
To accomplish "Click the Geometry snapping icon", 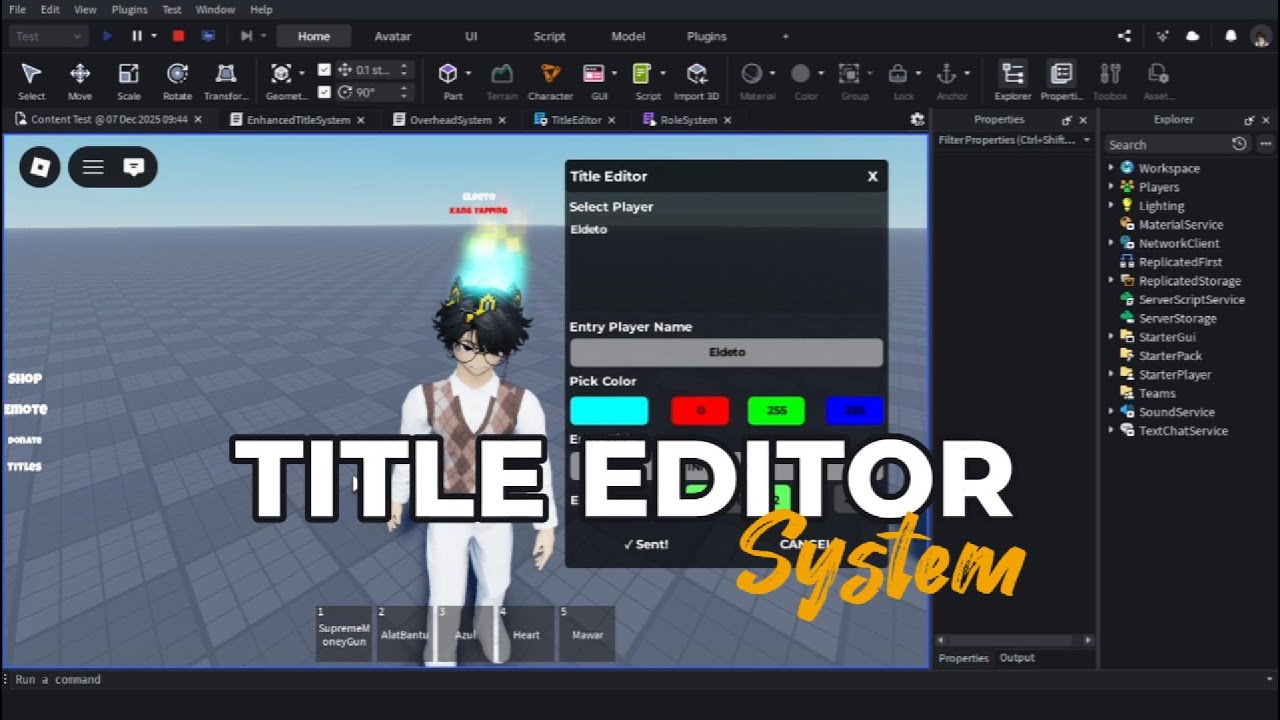I will pos(281,74).
